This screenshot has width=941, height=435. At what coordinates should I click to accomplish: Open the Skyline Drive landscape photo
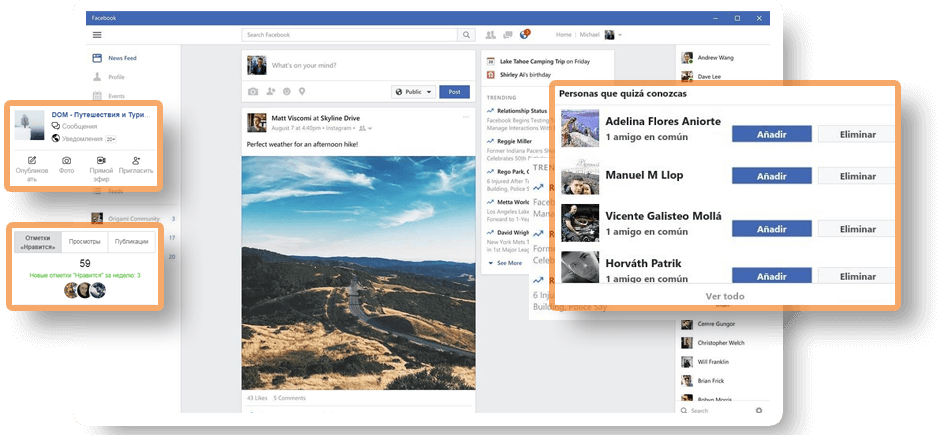[358, 273]
